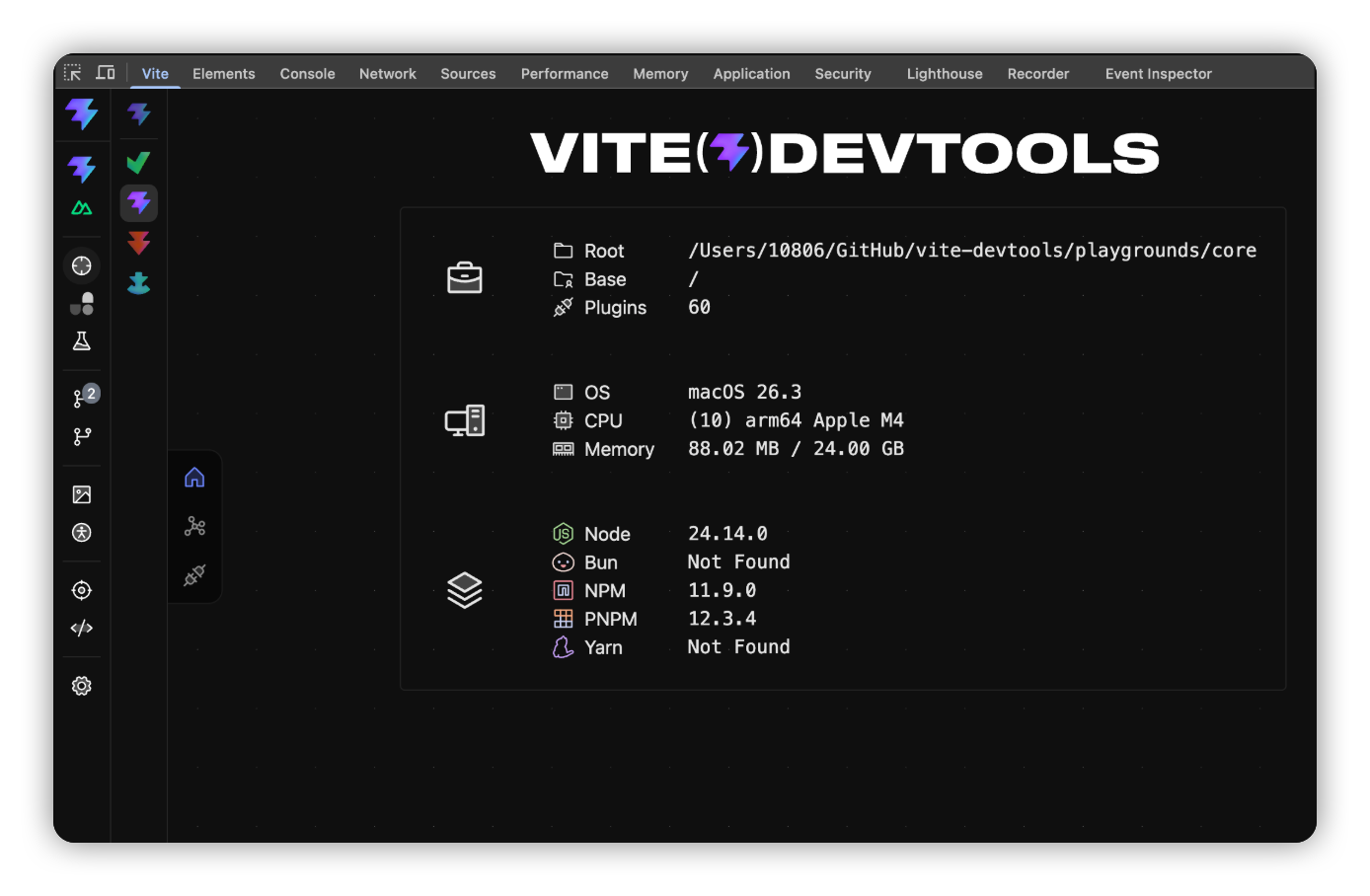This screenshot has width=1370, height=896.
Task: Click the 88.02 MB / 24.00 GB value
Action: click(796, 448)
